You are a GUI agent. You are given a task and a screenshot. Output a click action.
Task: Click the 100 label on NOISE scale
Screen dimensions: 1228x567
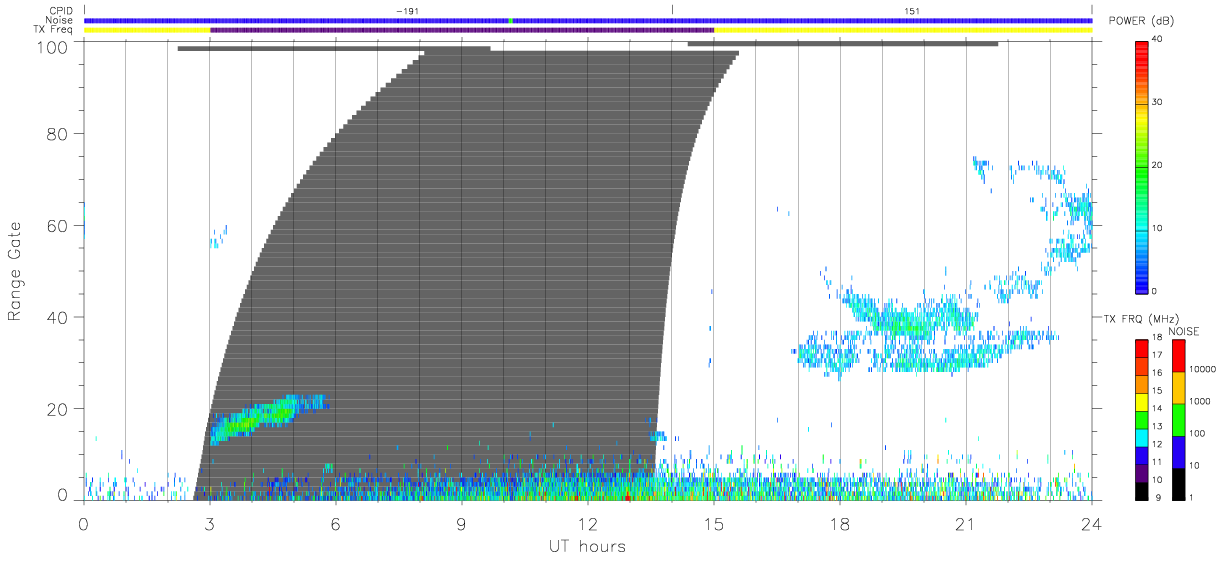click(1196, 433)
